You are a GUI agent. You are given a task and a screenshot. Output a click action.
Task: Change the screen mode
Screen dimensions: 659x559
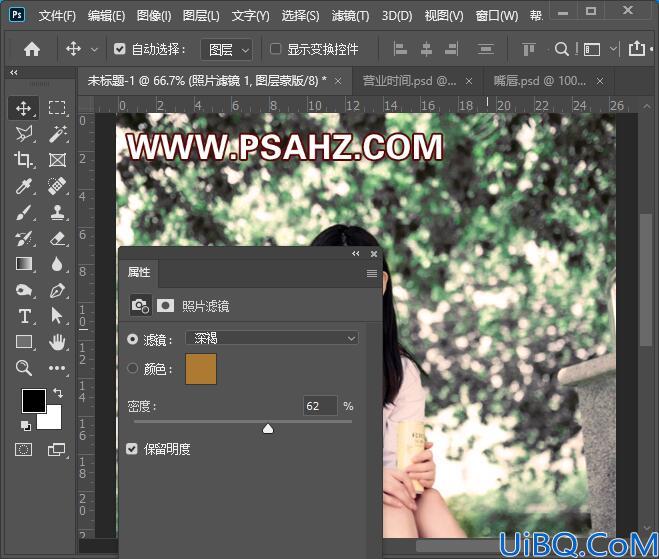pyautogui.click(x=57, y=449)
